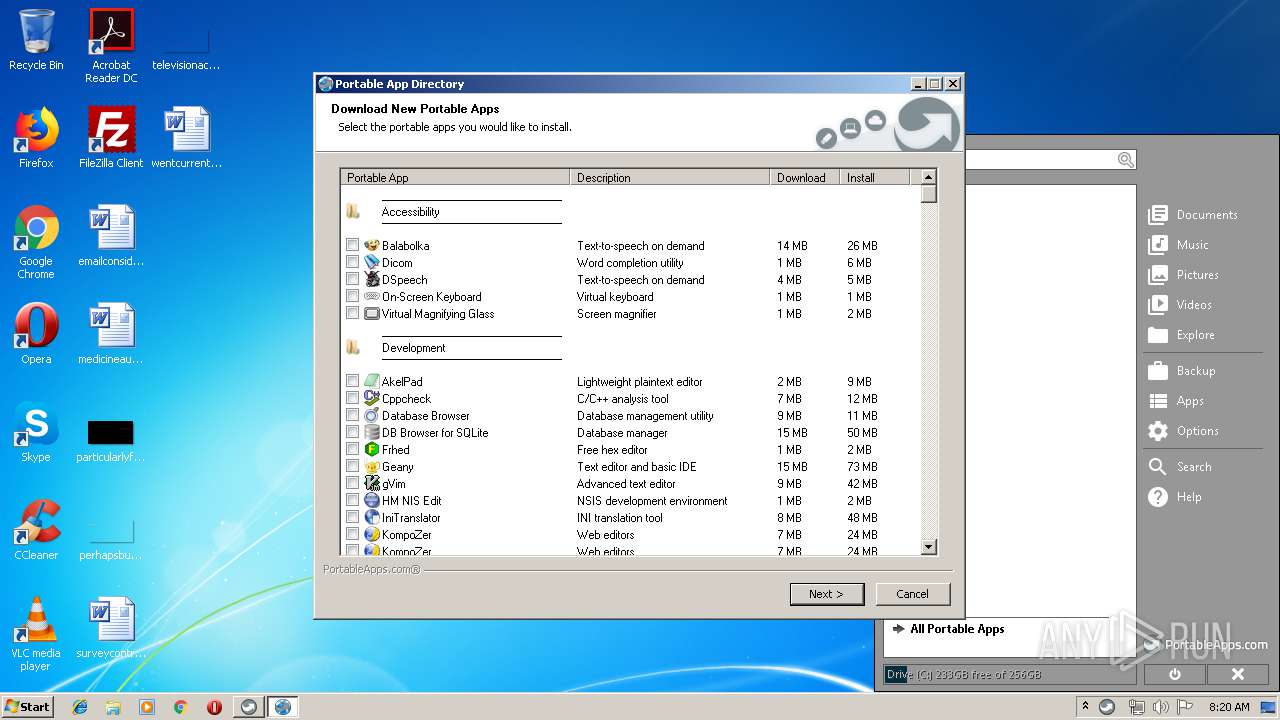Open VLC media player desktop shortcut
This screenshot has height=720, width=1280.
click(36, 634)
